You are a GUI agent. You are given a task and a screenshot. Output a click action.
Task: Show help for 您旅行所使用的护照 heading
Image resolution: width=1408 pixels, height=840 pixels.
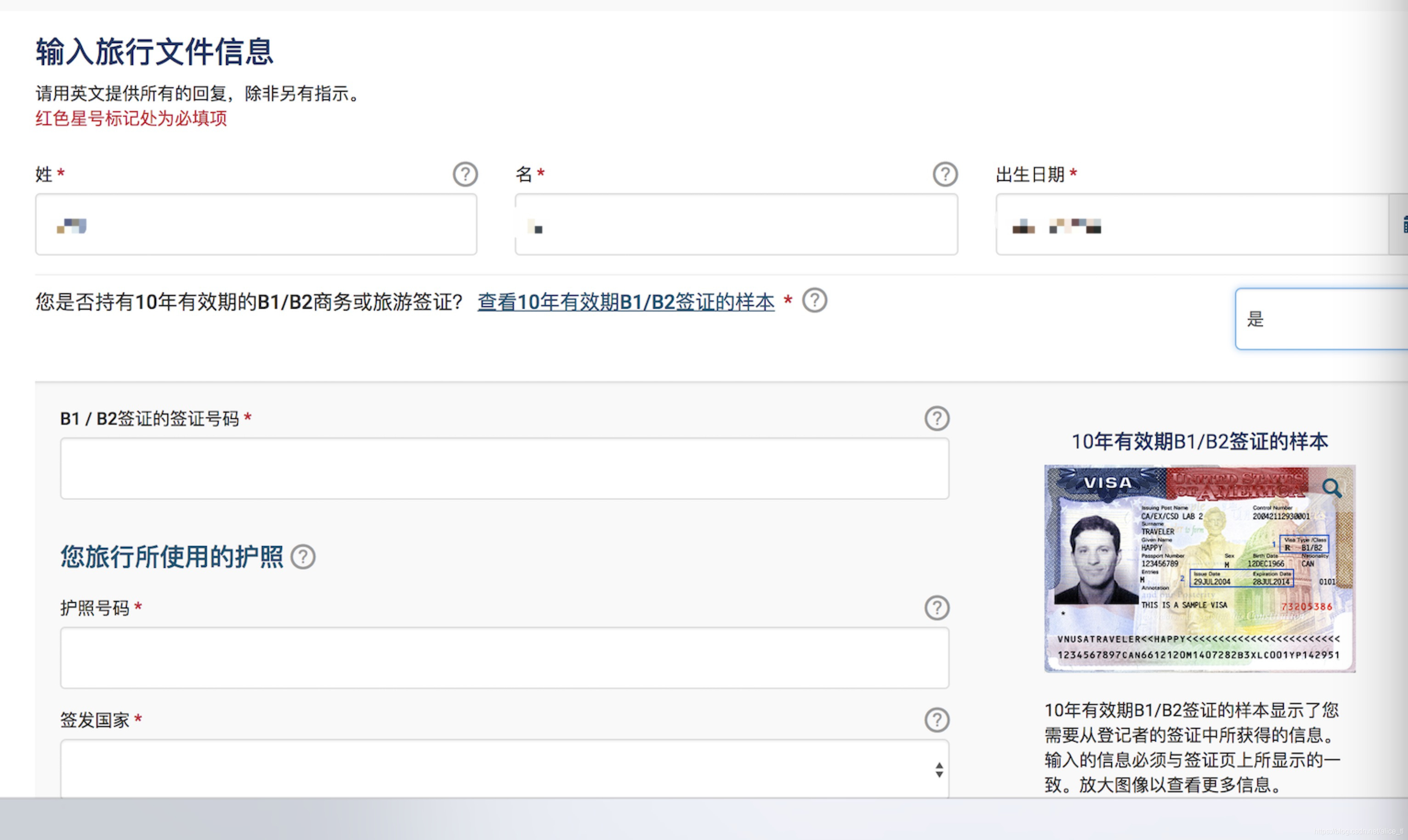point(303,557)
